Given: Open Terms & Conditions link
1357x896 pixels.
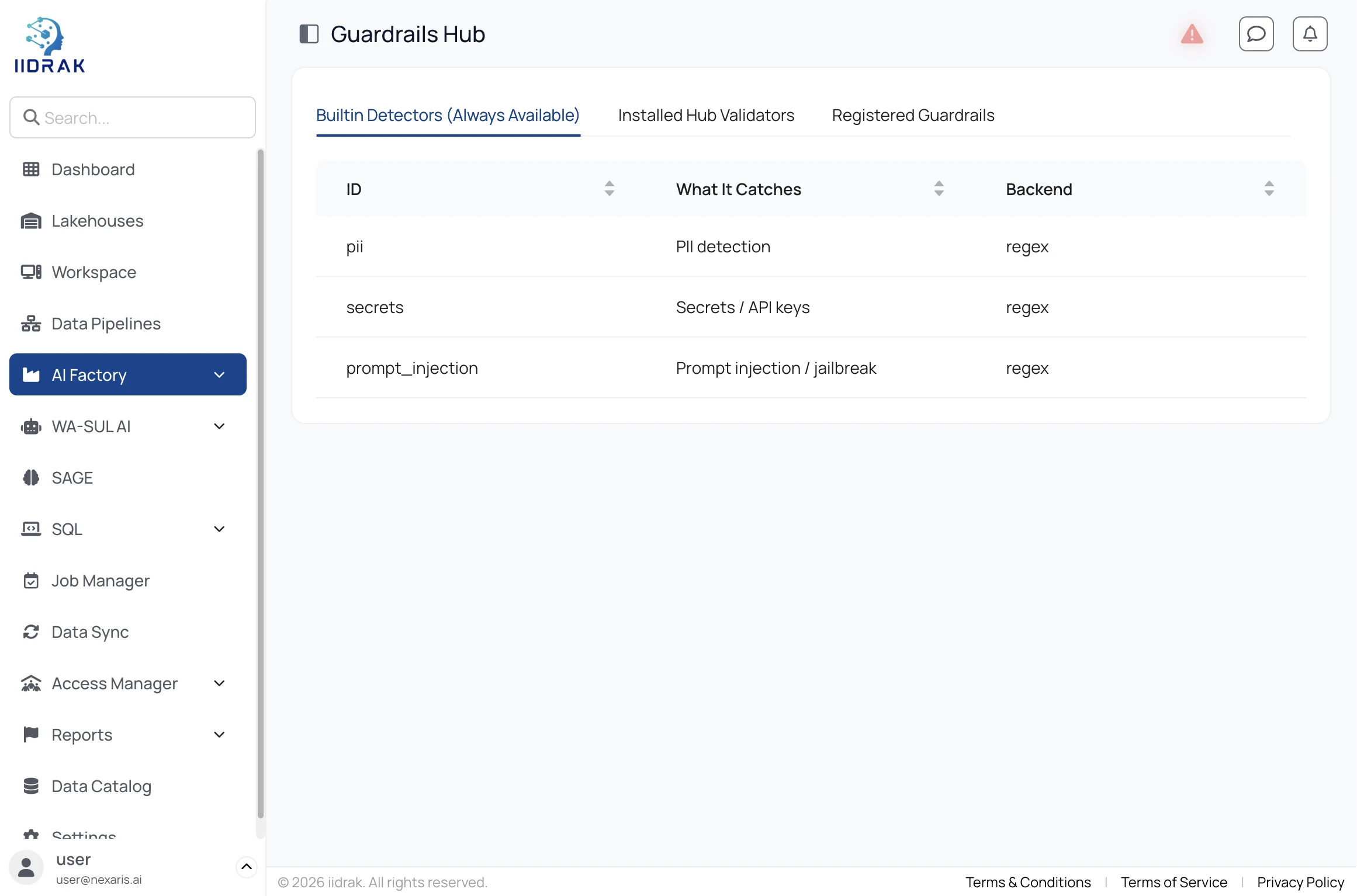Looking at the screenshot, I should pyautogui.click(x=1028, y=882).
